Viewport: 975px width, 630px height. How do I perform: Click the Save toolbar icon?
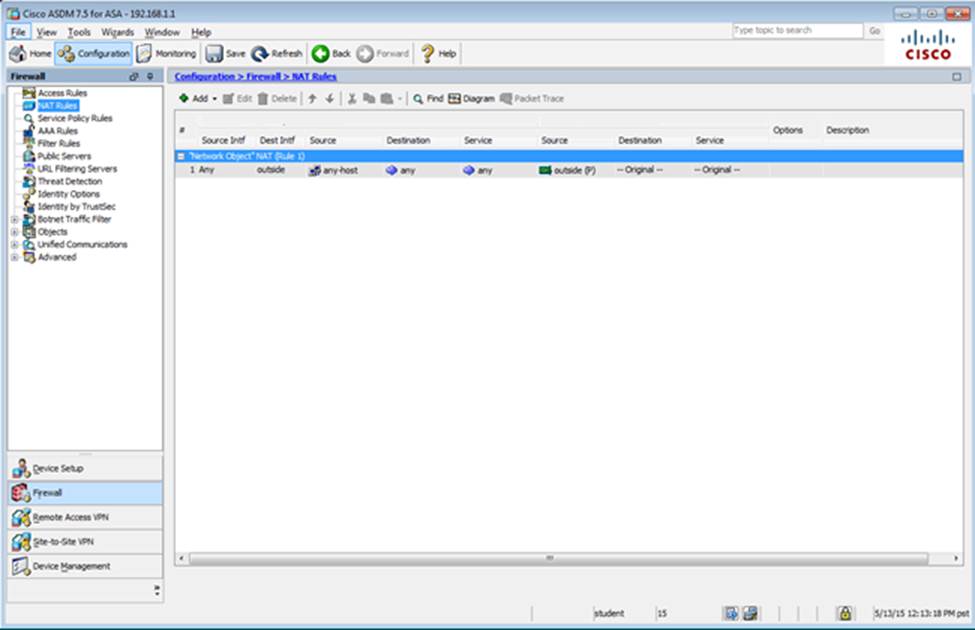(x=214, y=54)
